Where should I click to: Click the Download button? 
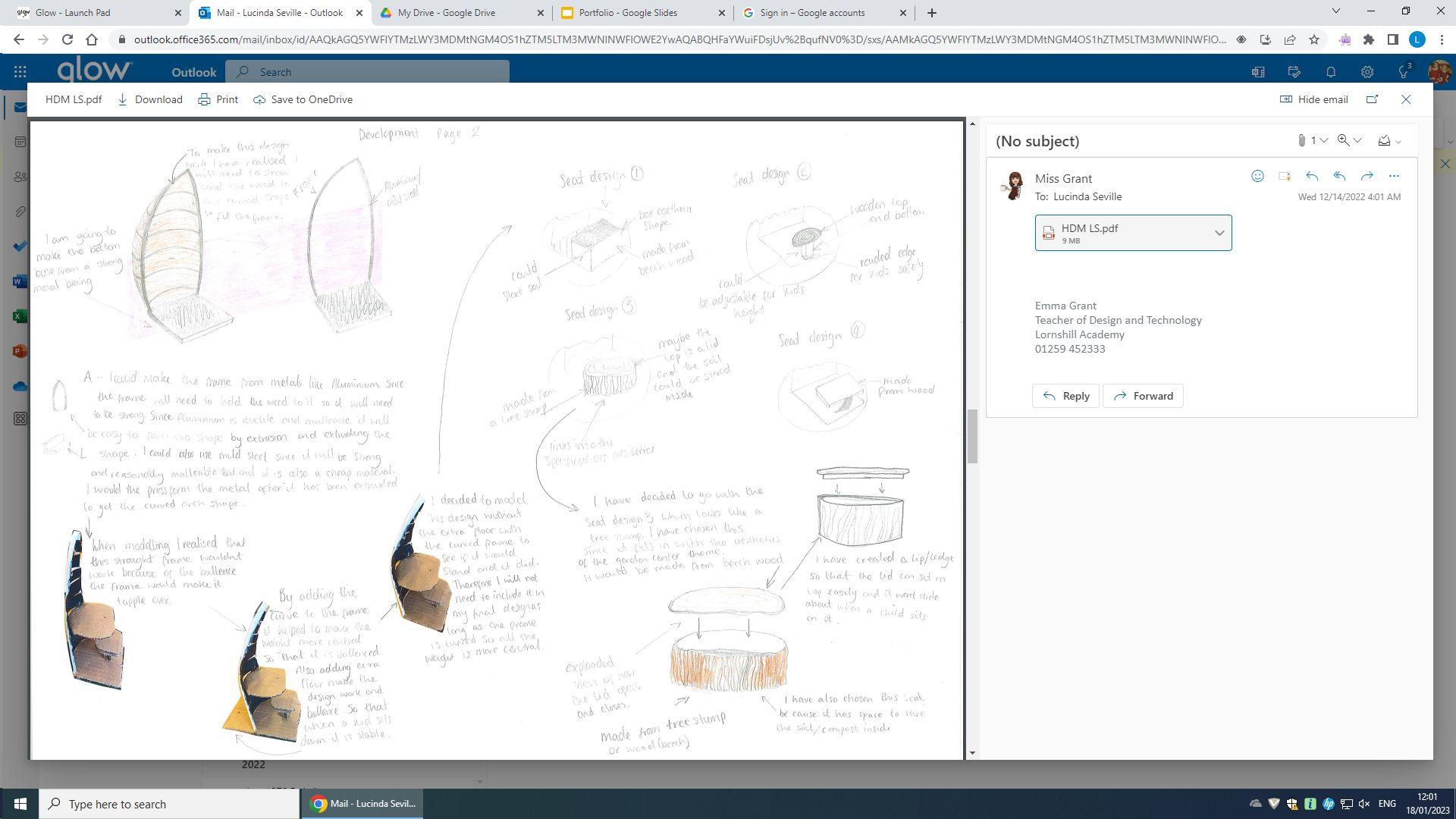(150, 99)
